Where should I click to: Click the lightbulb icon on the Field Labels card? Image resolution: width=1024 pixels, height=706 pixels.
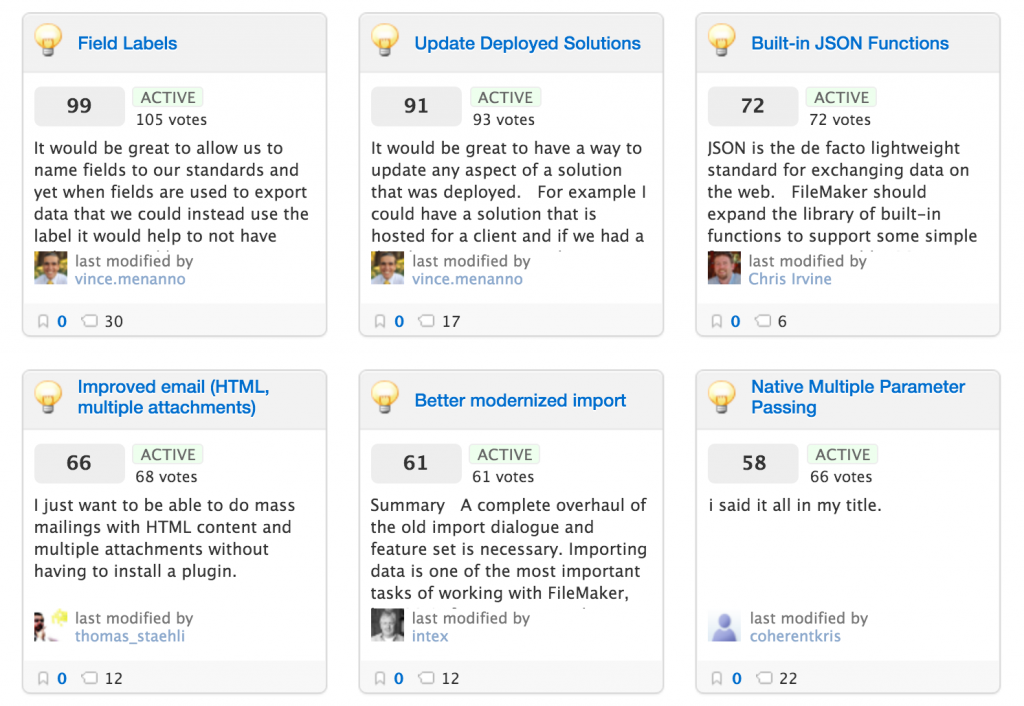coord(47,42)
